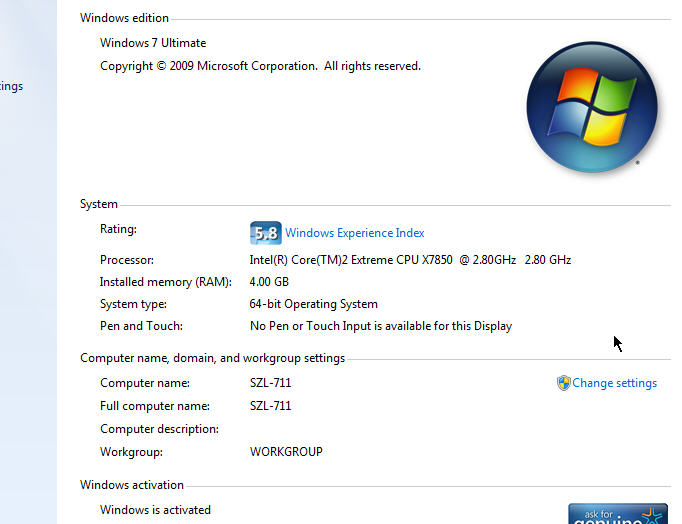Click the ask for genuine badge

pyautogui.click(x=618, y=514)
